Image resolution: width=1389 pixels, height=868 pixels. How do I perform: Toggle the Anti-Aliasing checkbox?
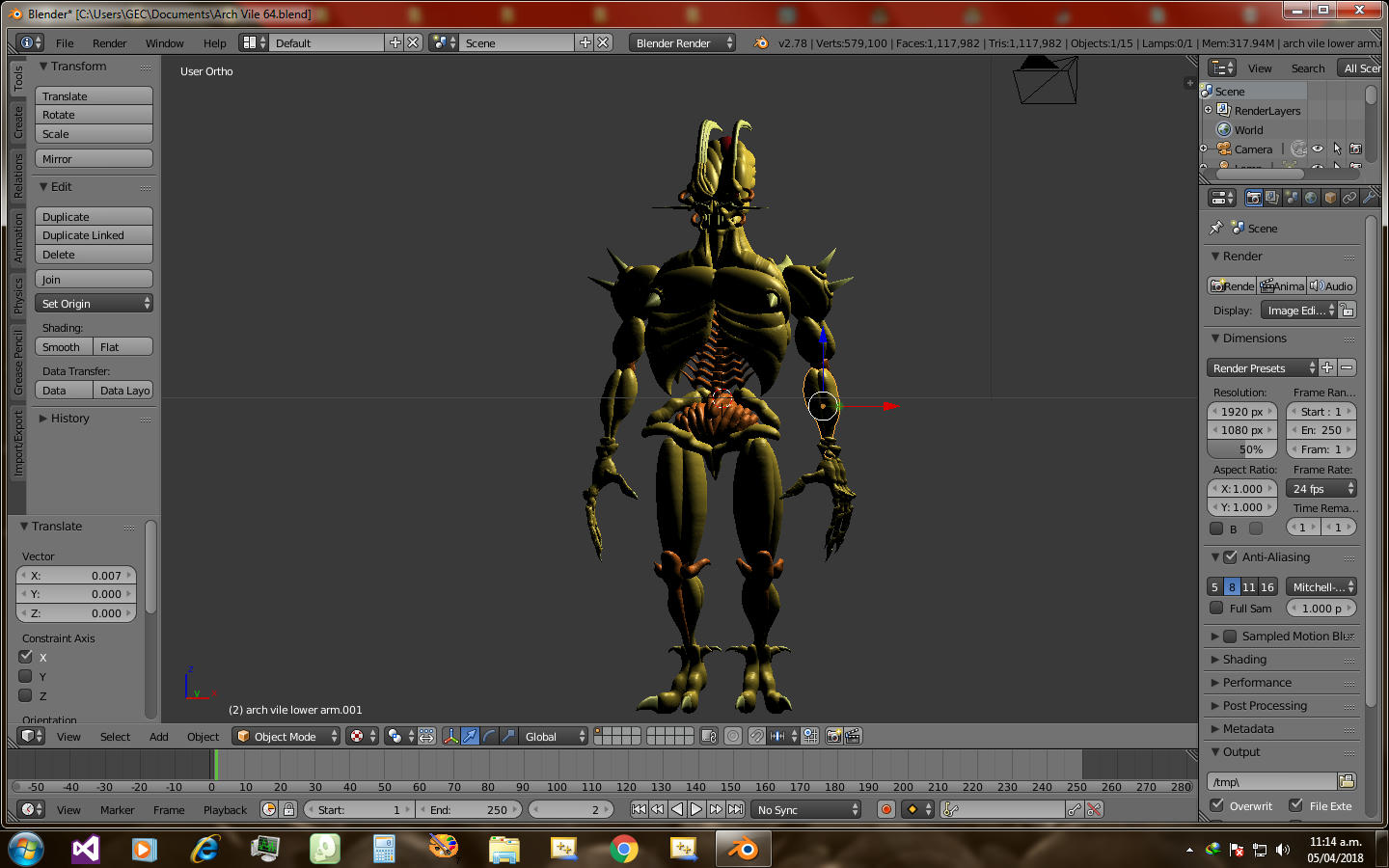1230,556
